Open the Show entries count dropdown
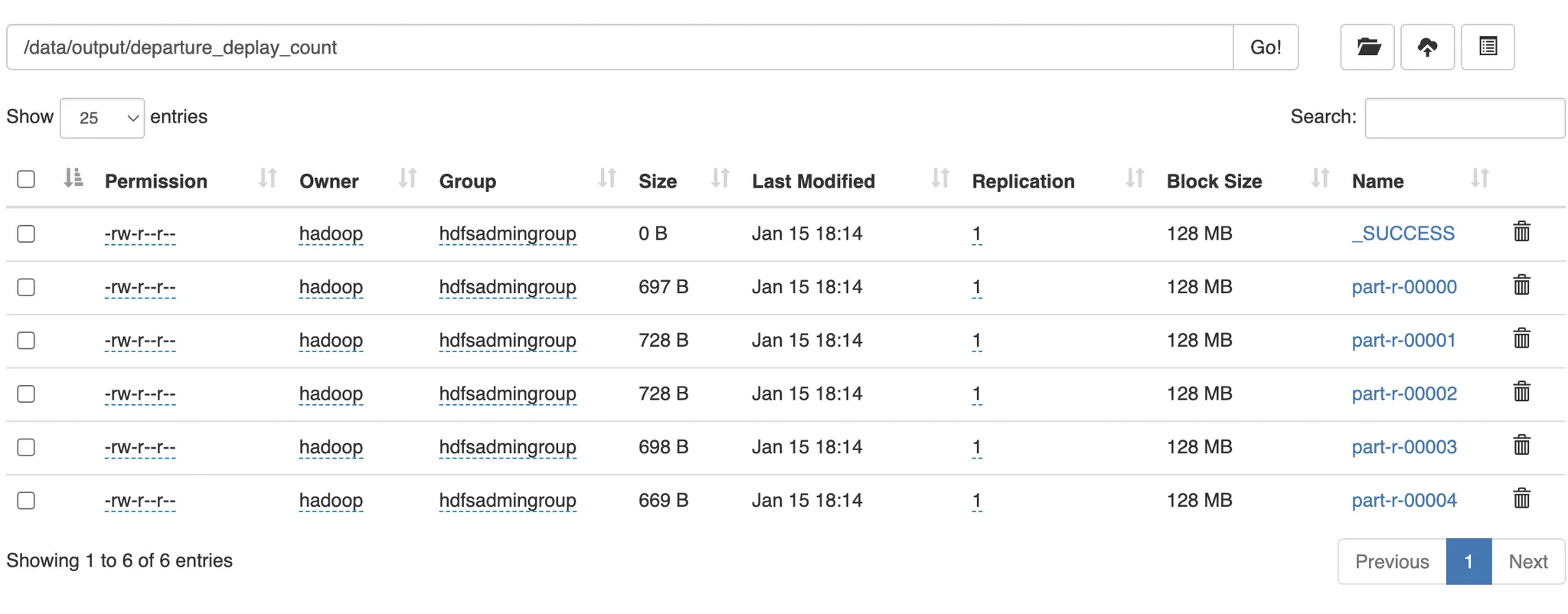The image size is (1568, 614). (102, 118)
